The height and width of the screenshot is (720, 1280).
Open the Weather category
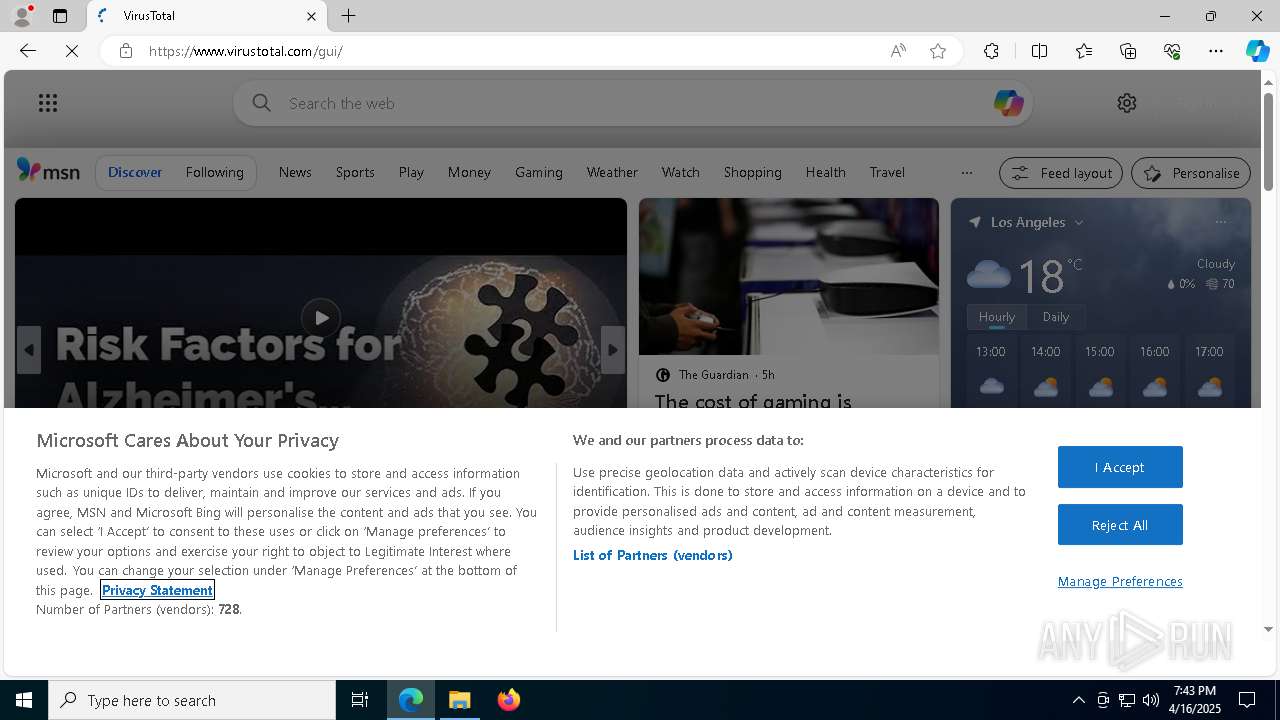(612, 172)
